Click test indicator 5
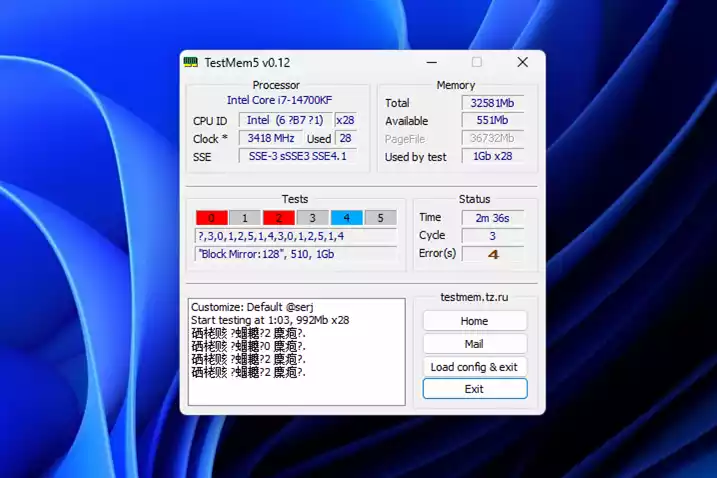 click(380, 218)
